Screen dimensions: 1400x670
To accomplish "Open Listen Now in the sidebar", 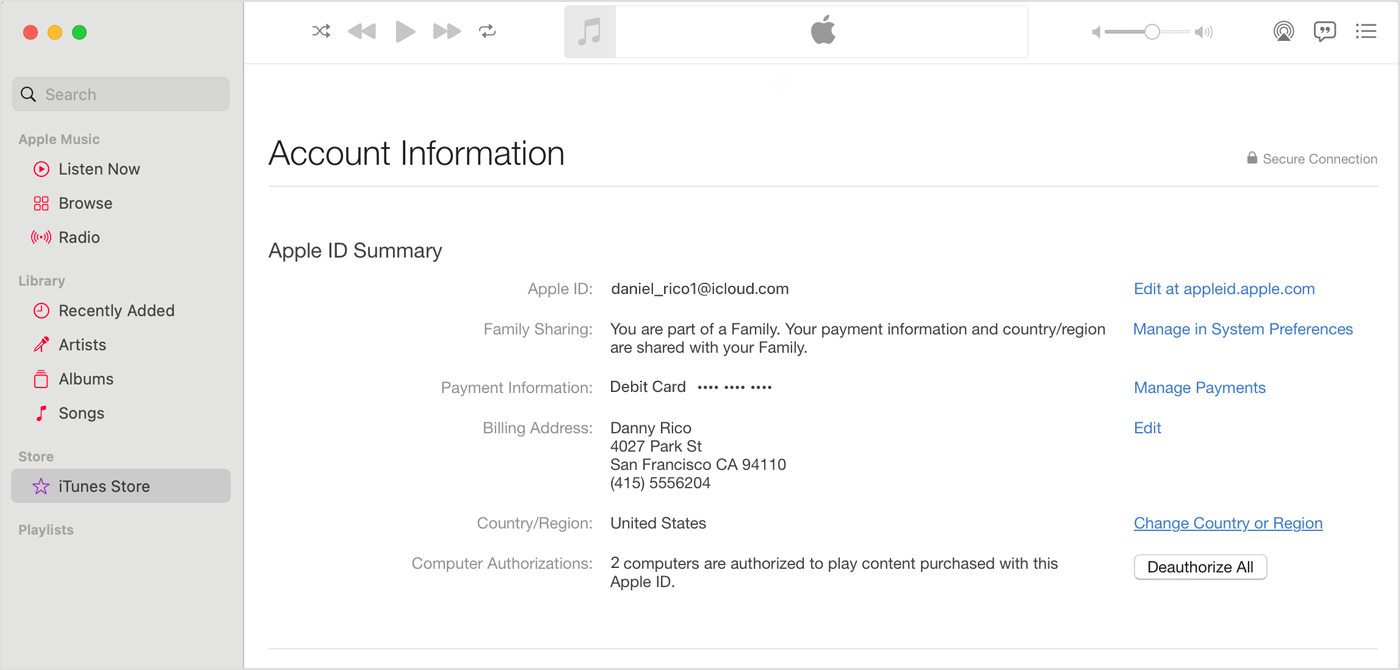I will [x=99, y=169].
